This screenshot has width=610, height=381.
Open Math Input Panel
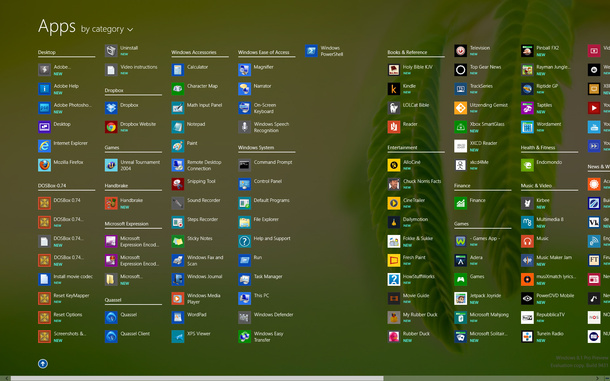(x=197, y=108)
